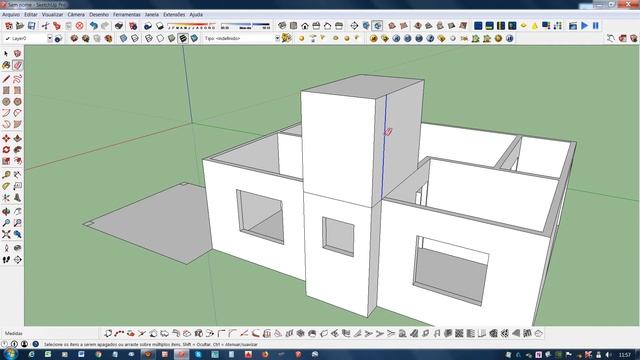640x360 pixels.
Task: Select the Circle tool
Action: pyautogui.click(x=6, y=102)
